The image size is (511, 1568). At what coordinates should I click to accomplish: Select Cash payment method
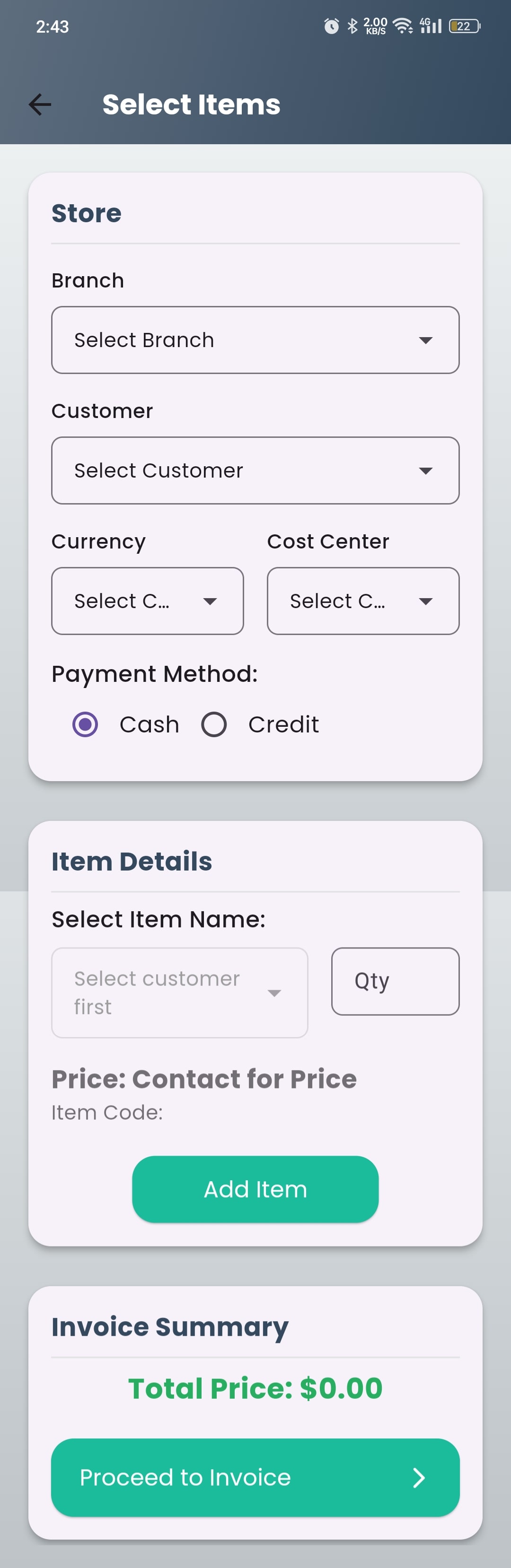(x=85, y=724)
